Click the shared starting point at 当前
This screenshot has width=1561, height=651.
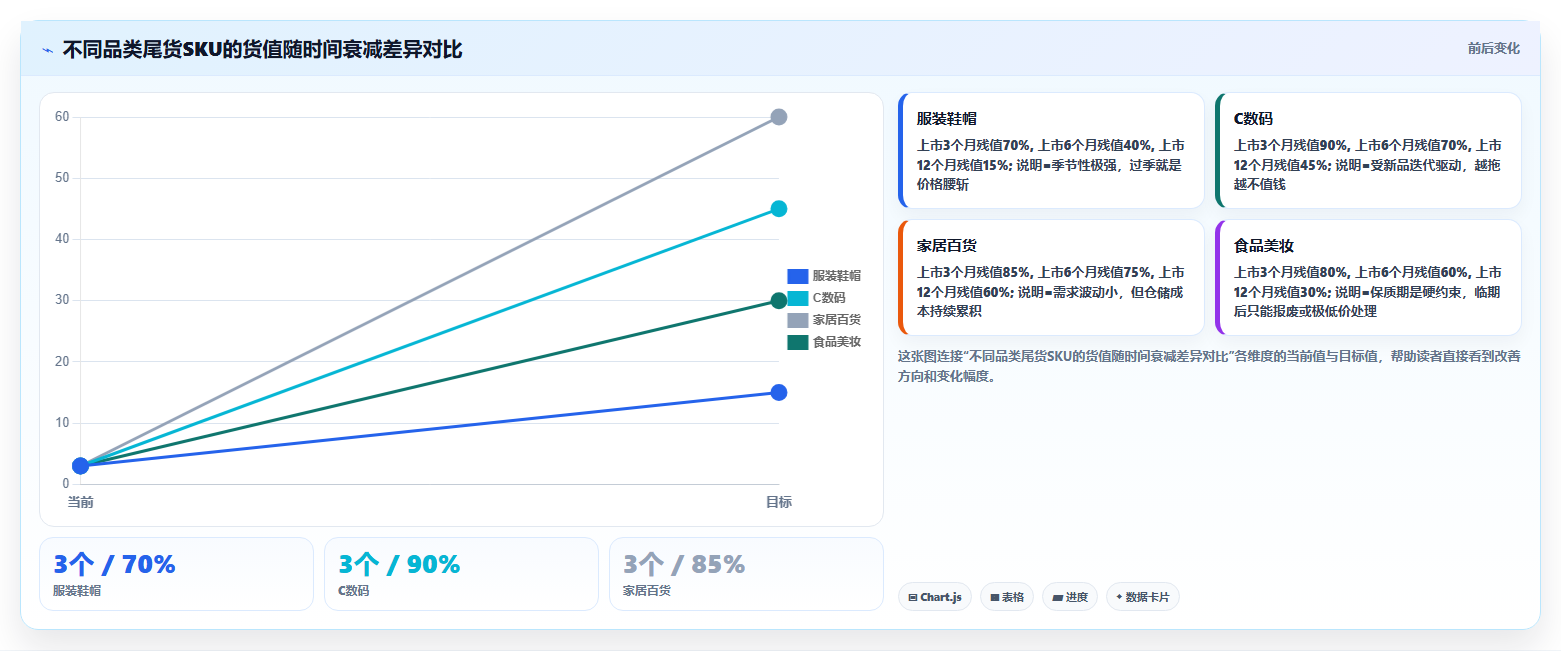tap(81, 466)
